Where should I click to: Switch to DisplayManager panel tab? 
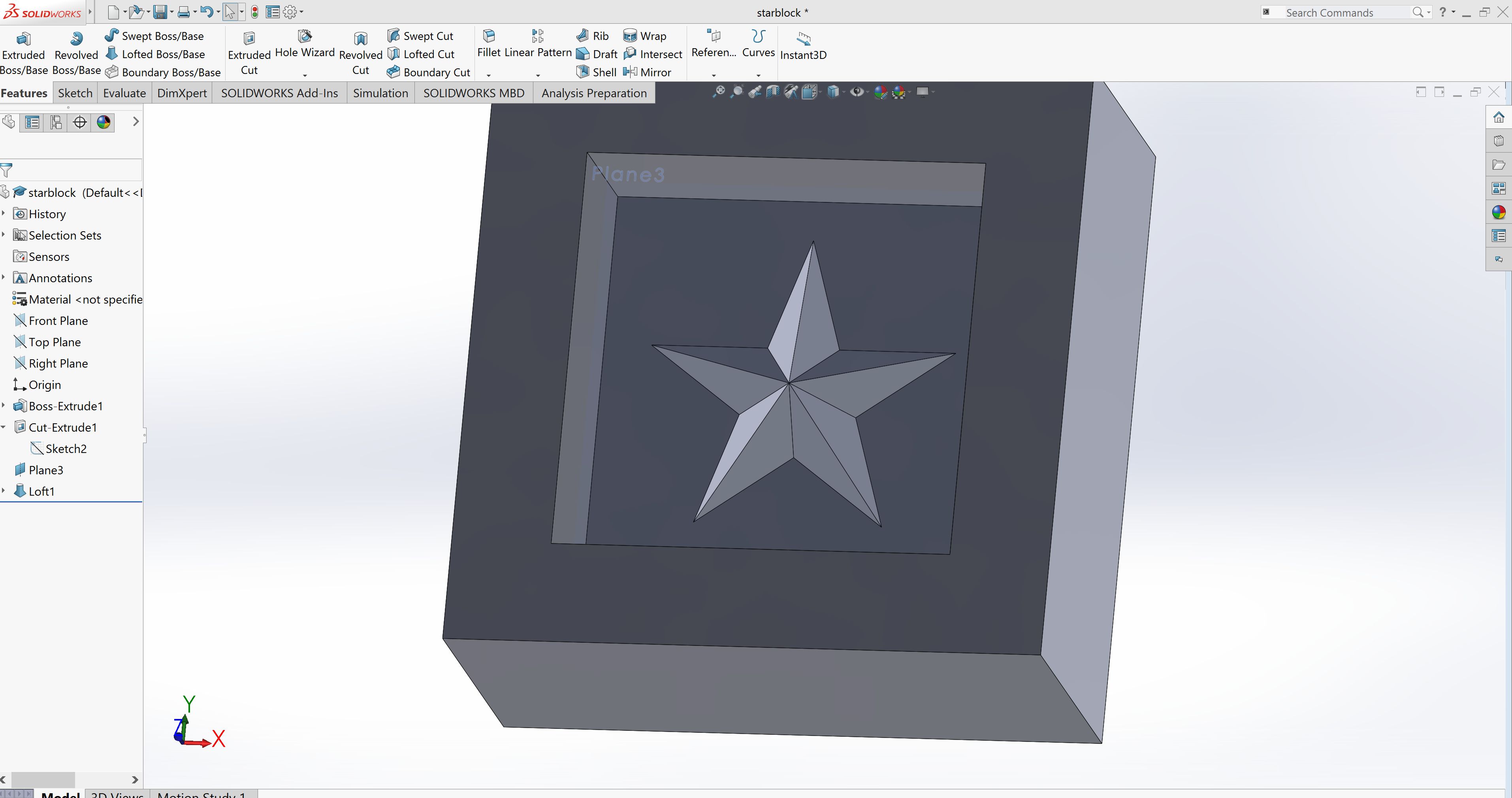click(x=104, y=122)
